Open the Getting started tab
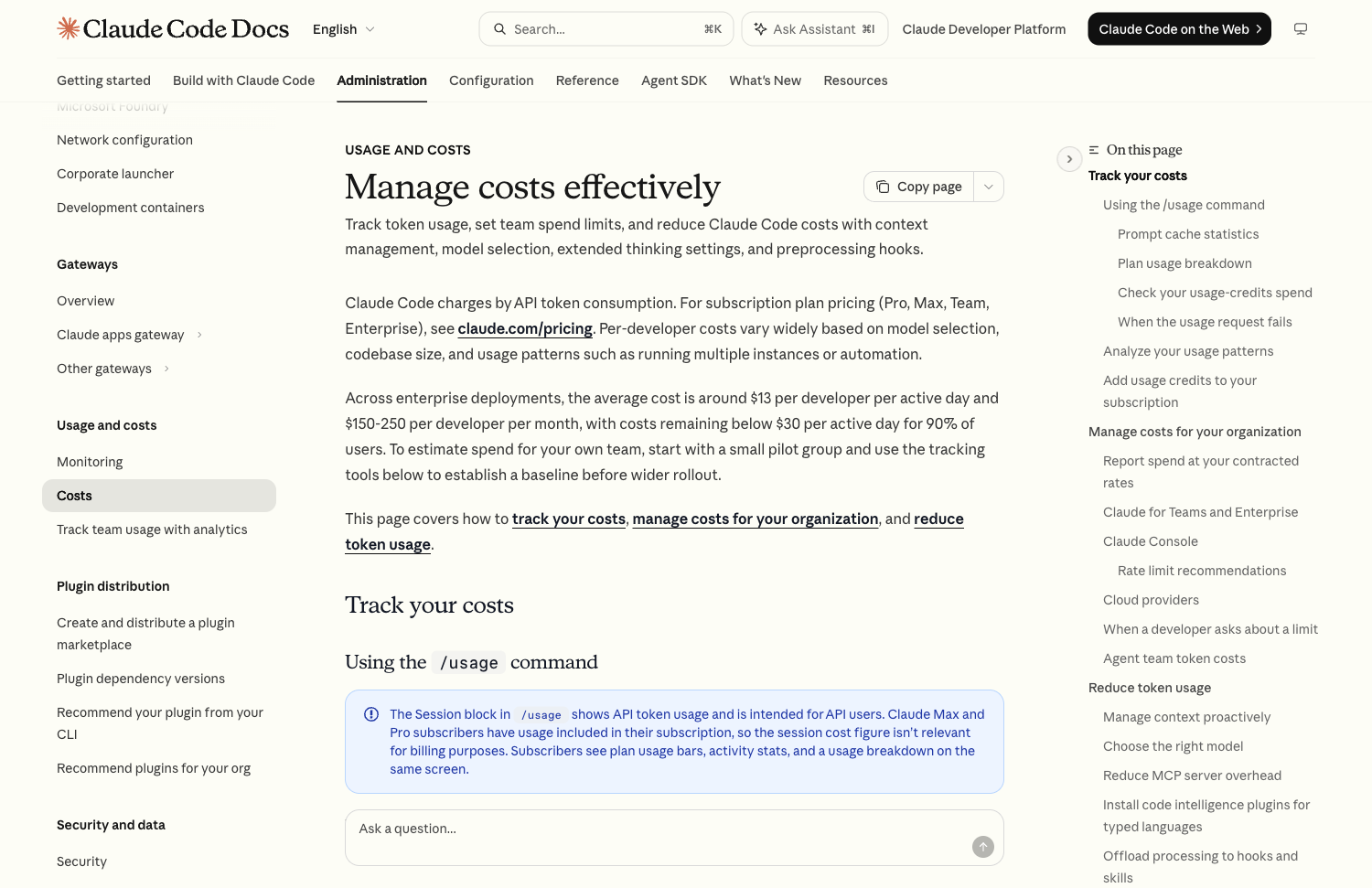This screenshot has height=888, width=1372. tap(103, 80)
